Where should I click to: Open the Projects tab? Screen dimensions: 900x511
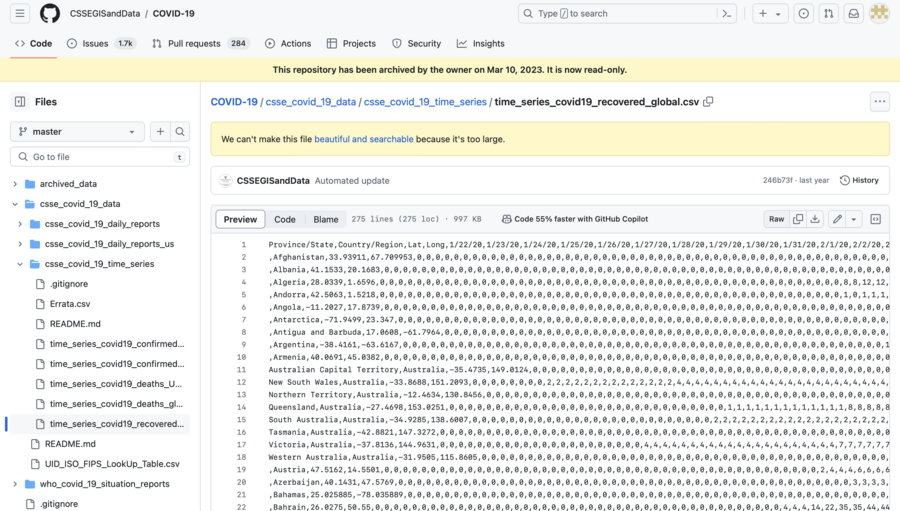(351, 44)
